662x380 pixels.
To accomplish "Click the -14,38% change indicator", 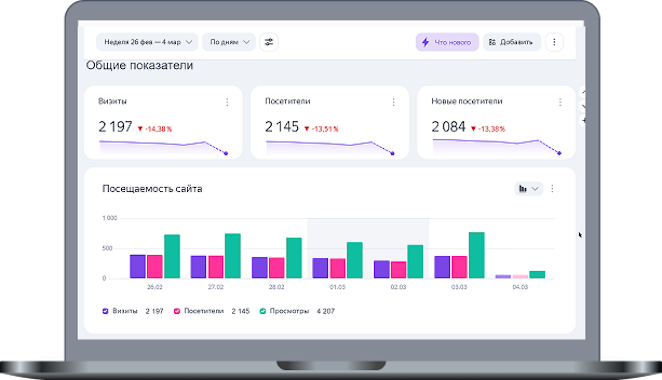I will tap(155, 129).
